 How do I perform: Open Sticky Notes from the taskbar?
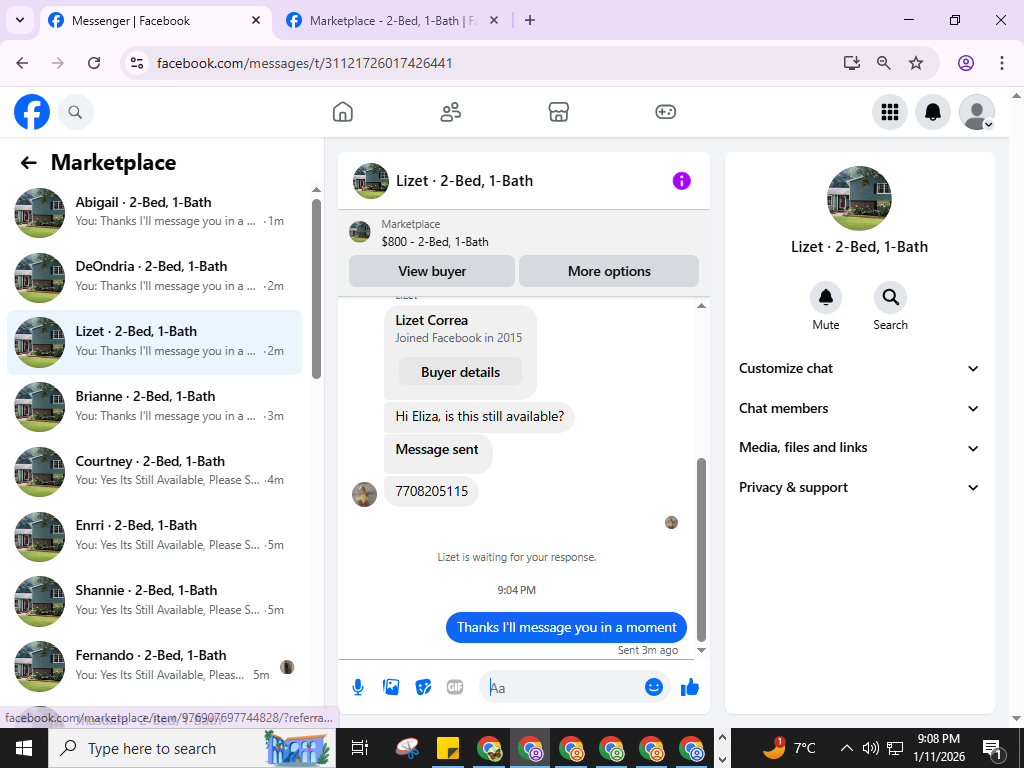[x=448, y=748]
